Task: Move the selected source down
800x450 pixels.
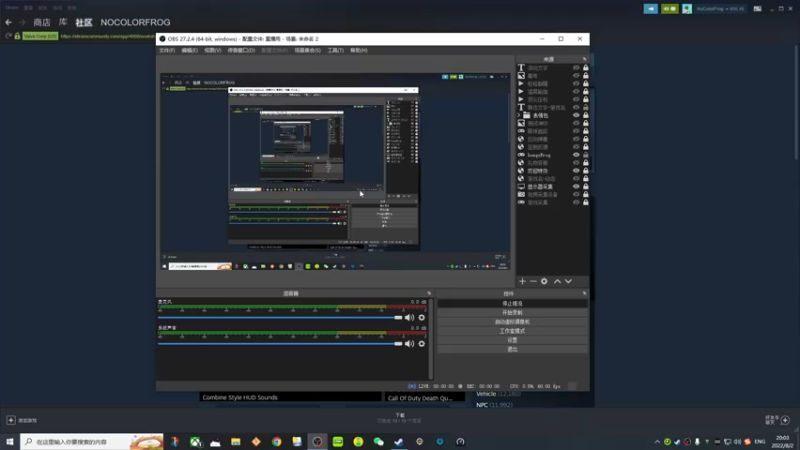Action: coord(568,281)
